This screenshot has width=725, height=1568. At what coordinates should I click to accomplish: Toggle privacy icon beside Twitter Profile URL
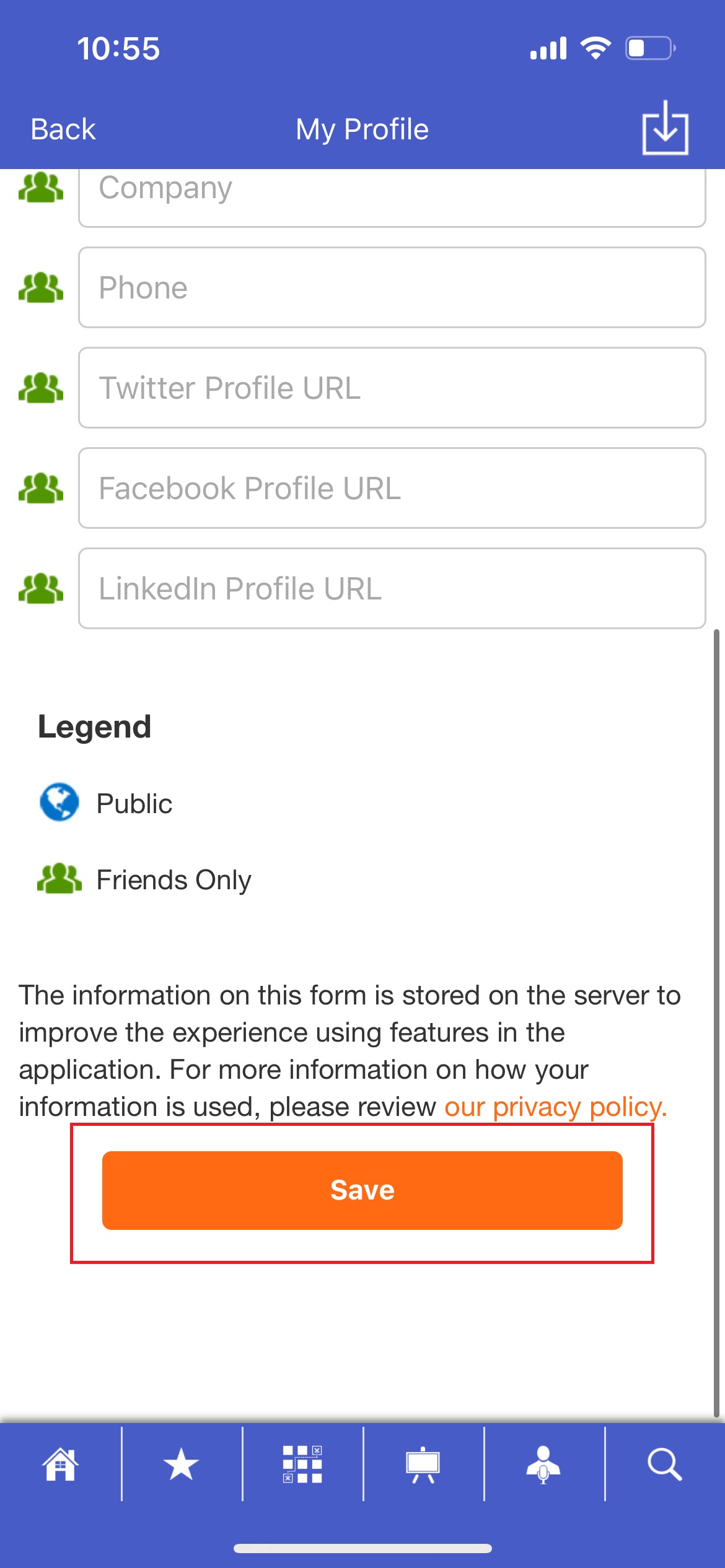[x=41, y=388]
